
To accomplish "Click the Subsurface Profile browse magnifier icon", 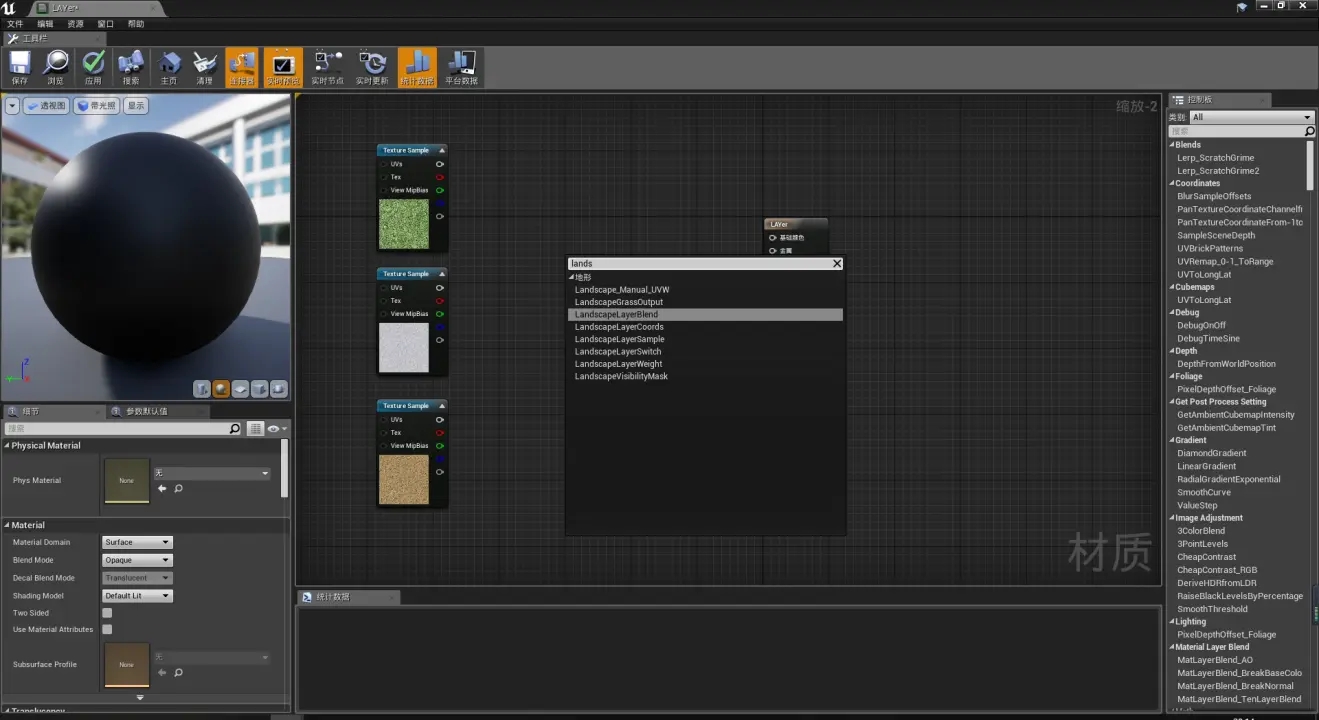I will (x=178, y=672).
